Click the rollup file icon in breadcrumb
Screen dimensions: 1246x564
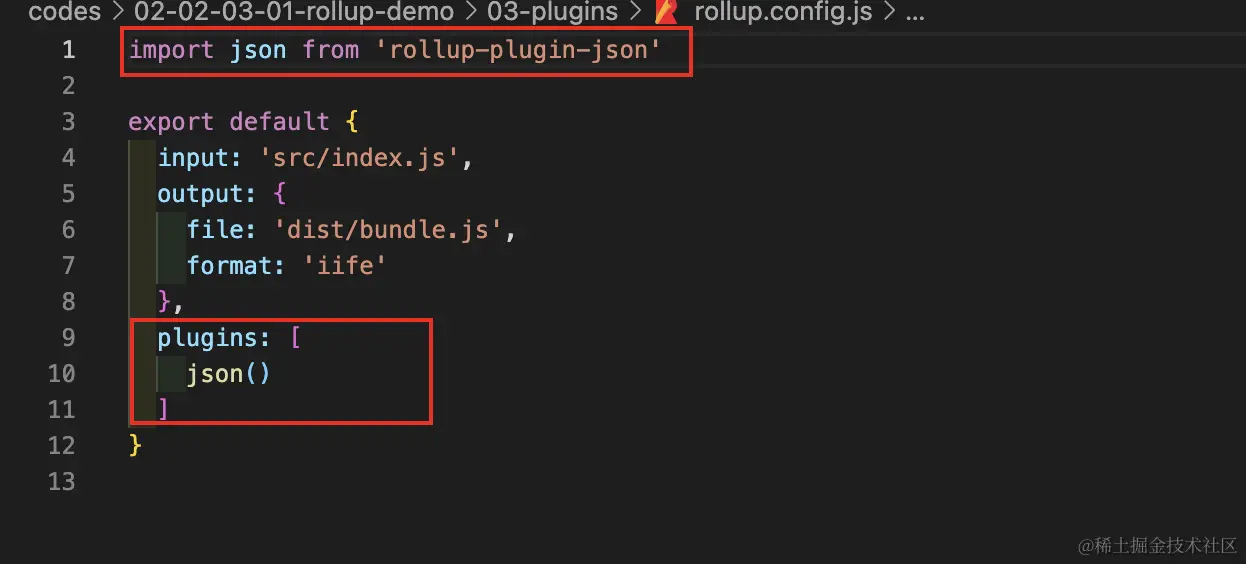point(667,13)
